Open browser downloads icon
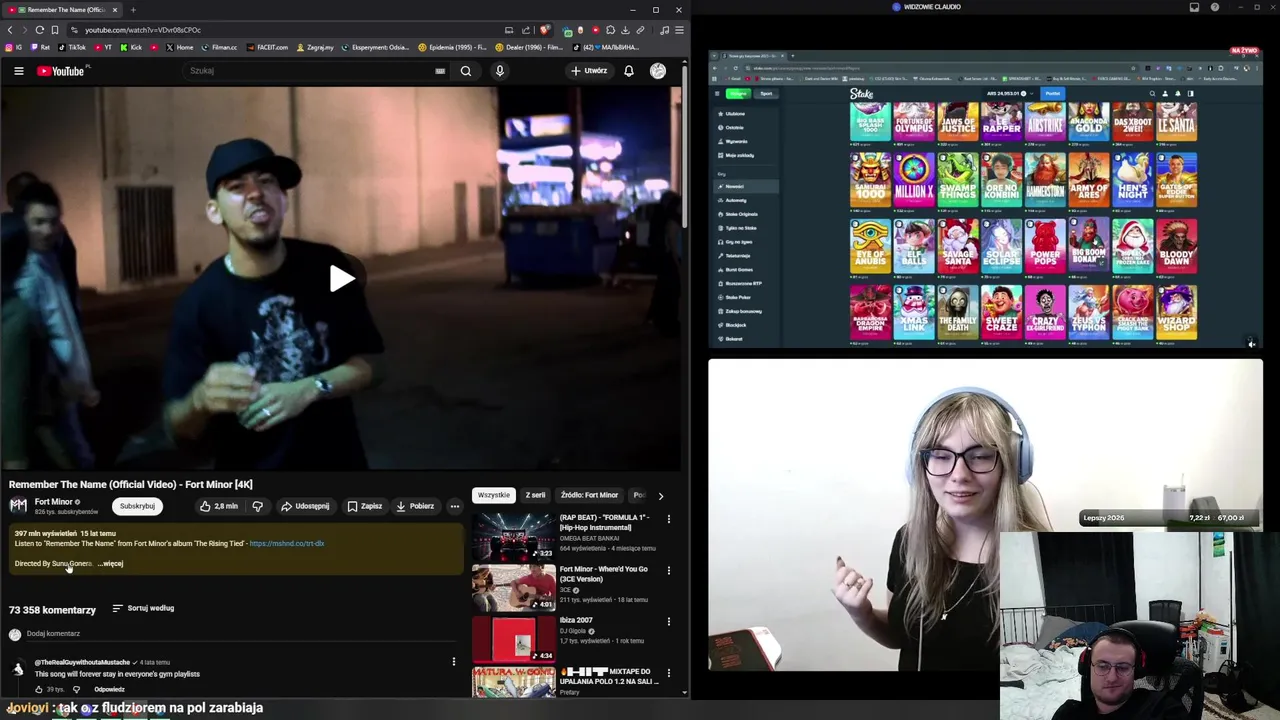This screenshot has height=720, width=1280. [626, 30]
